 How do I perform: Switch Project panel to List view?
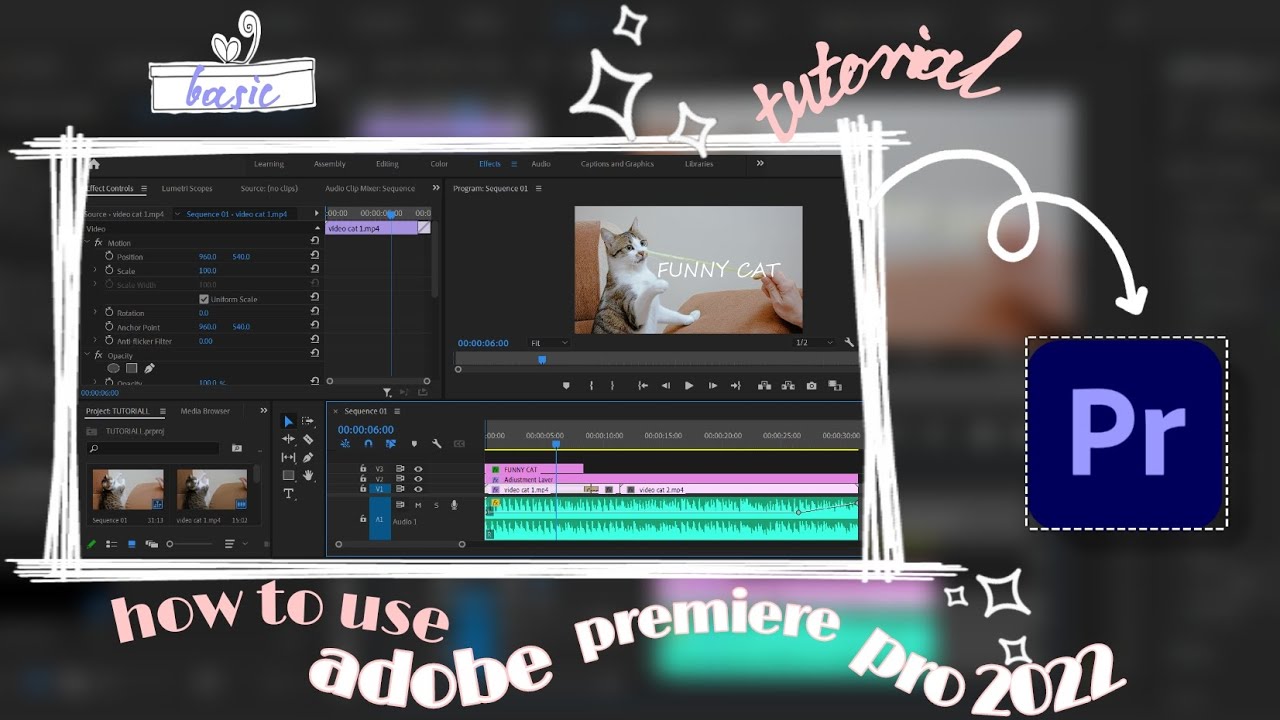112,544
